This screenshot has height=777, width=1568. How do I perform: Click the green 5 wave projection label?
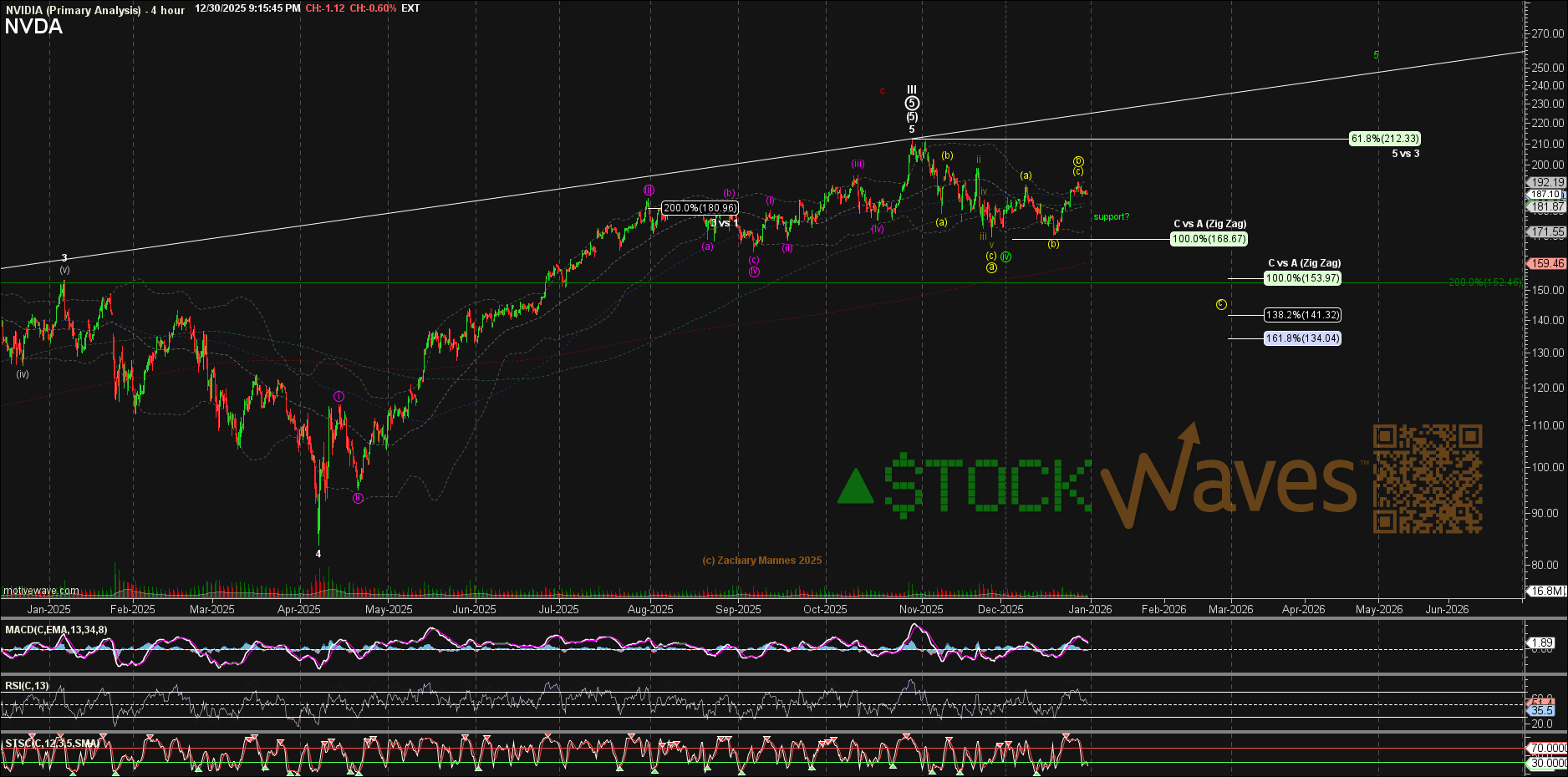[1376, 56]
